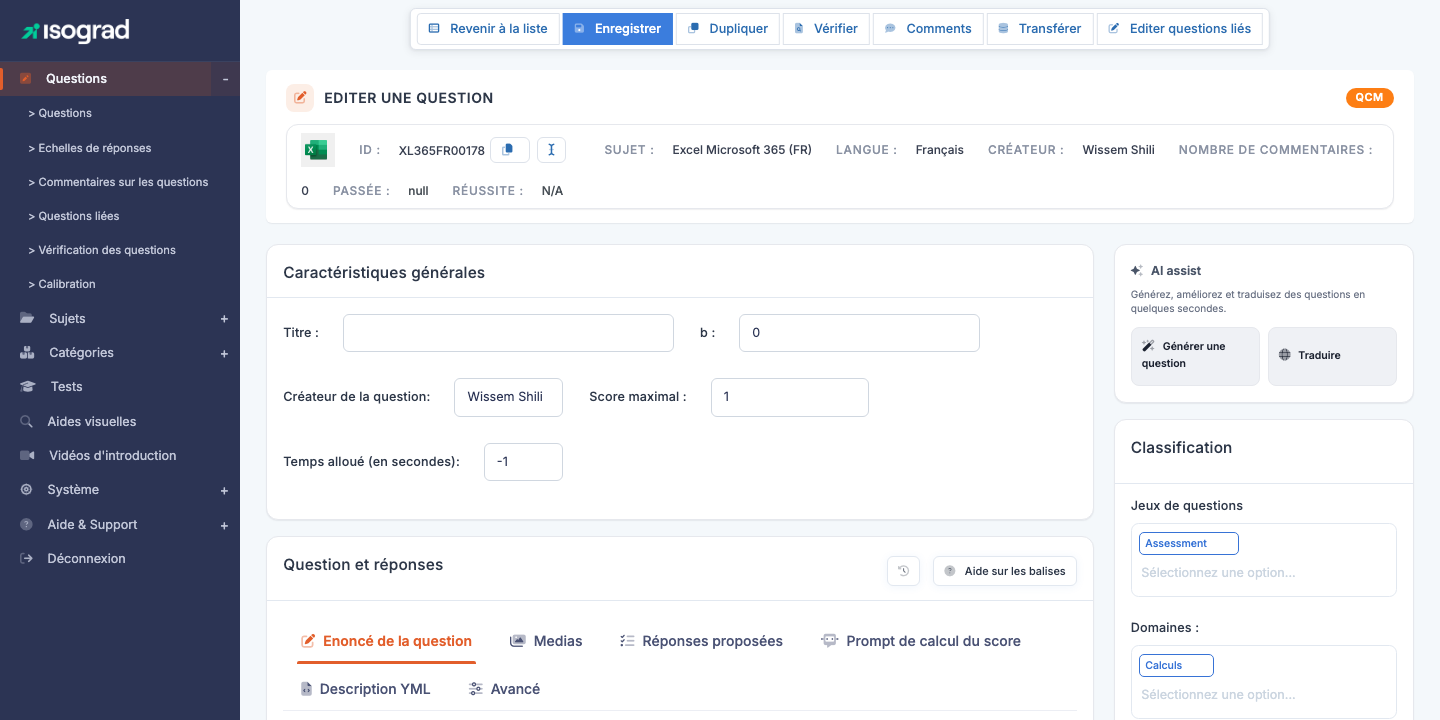Click the AI assist sparkle icon

point(1137,271)
